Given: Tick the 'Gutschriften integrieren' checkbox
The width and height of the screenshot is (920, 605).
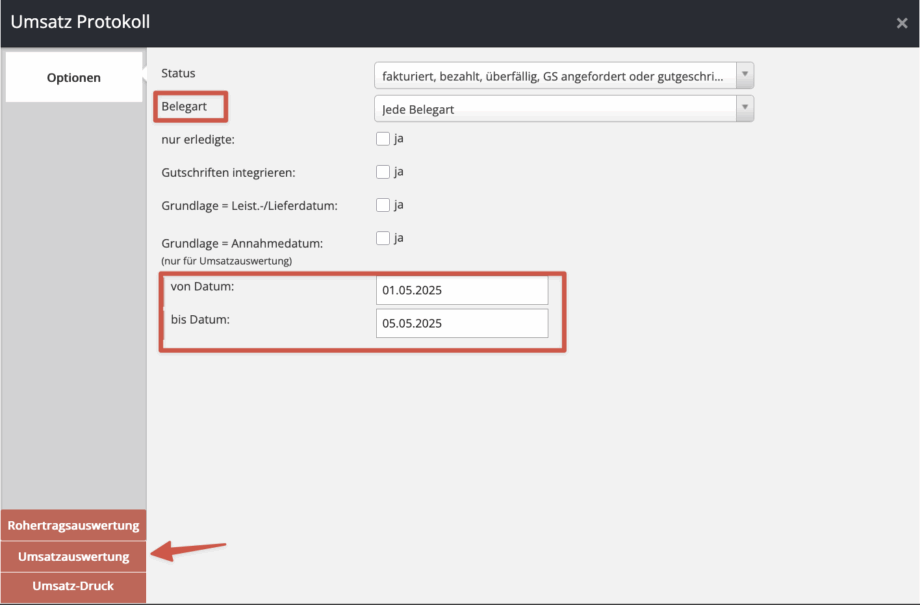Looking at the screenshot, I should coord(383,172).
